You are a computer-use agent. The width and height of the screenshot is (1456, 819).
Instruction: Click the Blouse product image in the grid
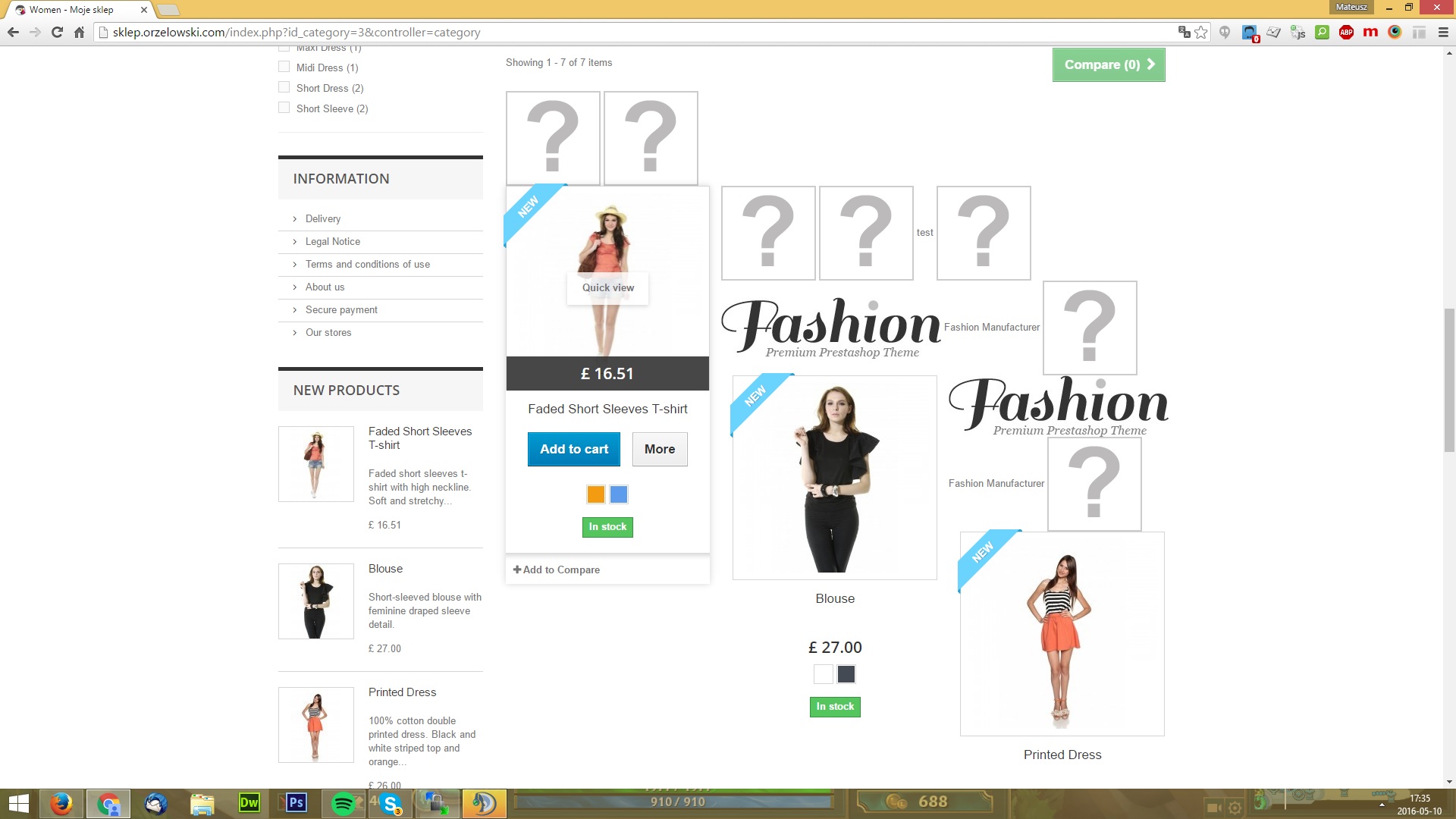pyautogui.click(x=835, y=478)
